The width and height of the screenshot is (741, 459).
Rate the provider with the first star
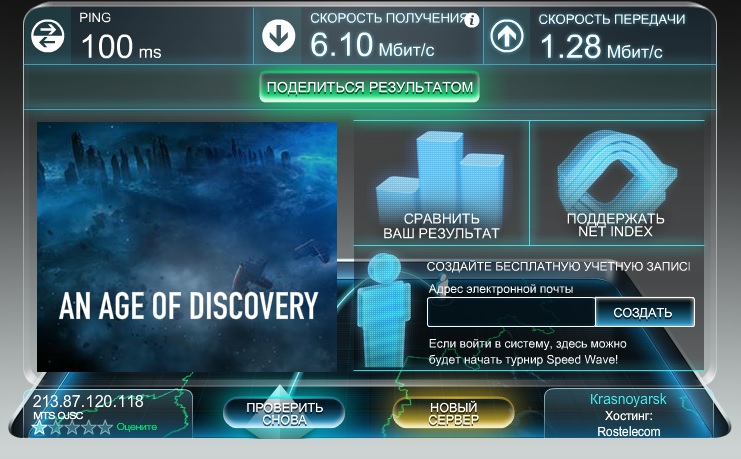39,427
